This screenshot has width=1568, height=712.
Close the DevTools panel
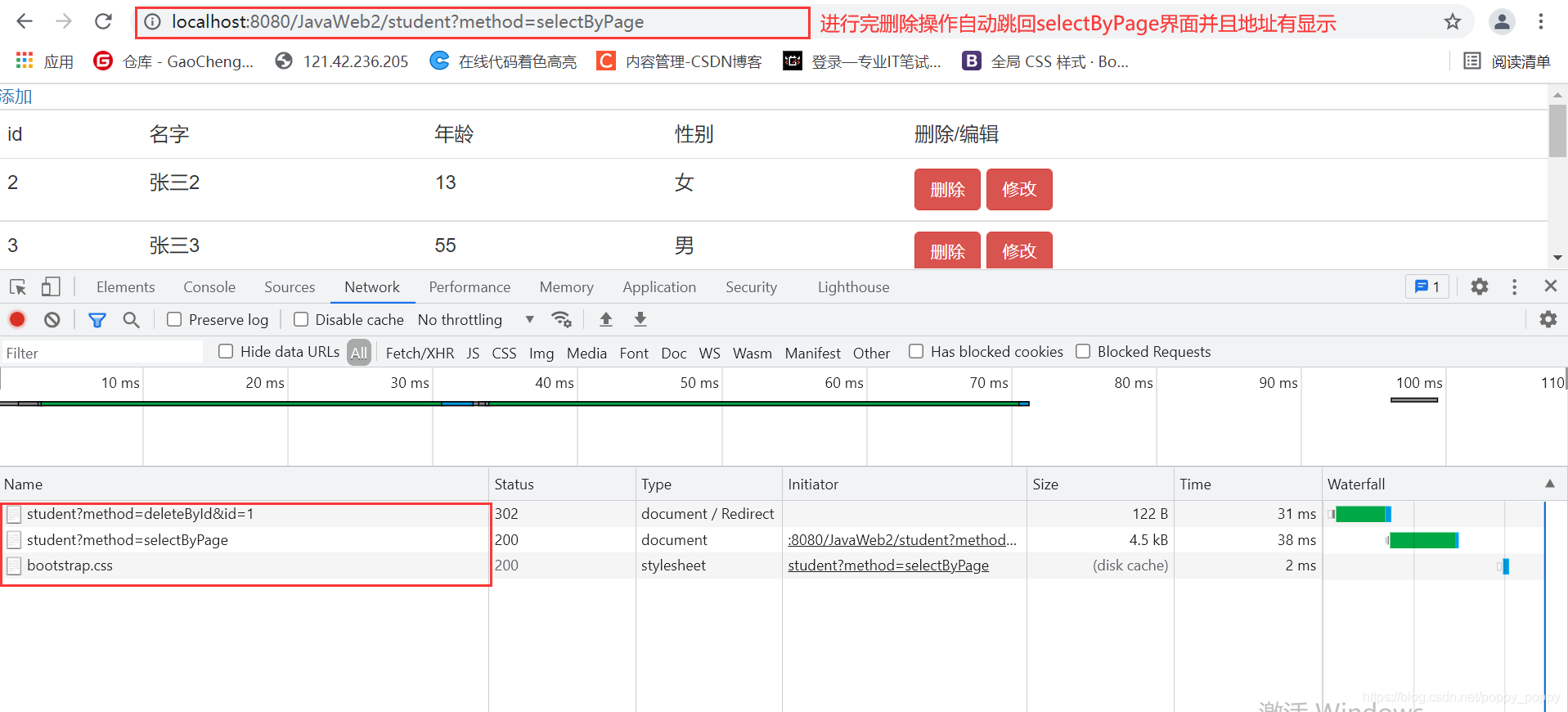[1550, 286]
